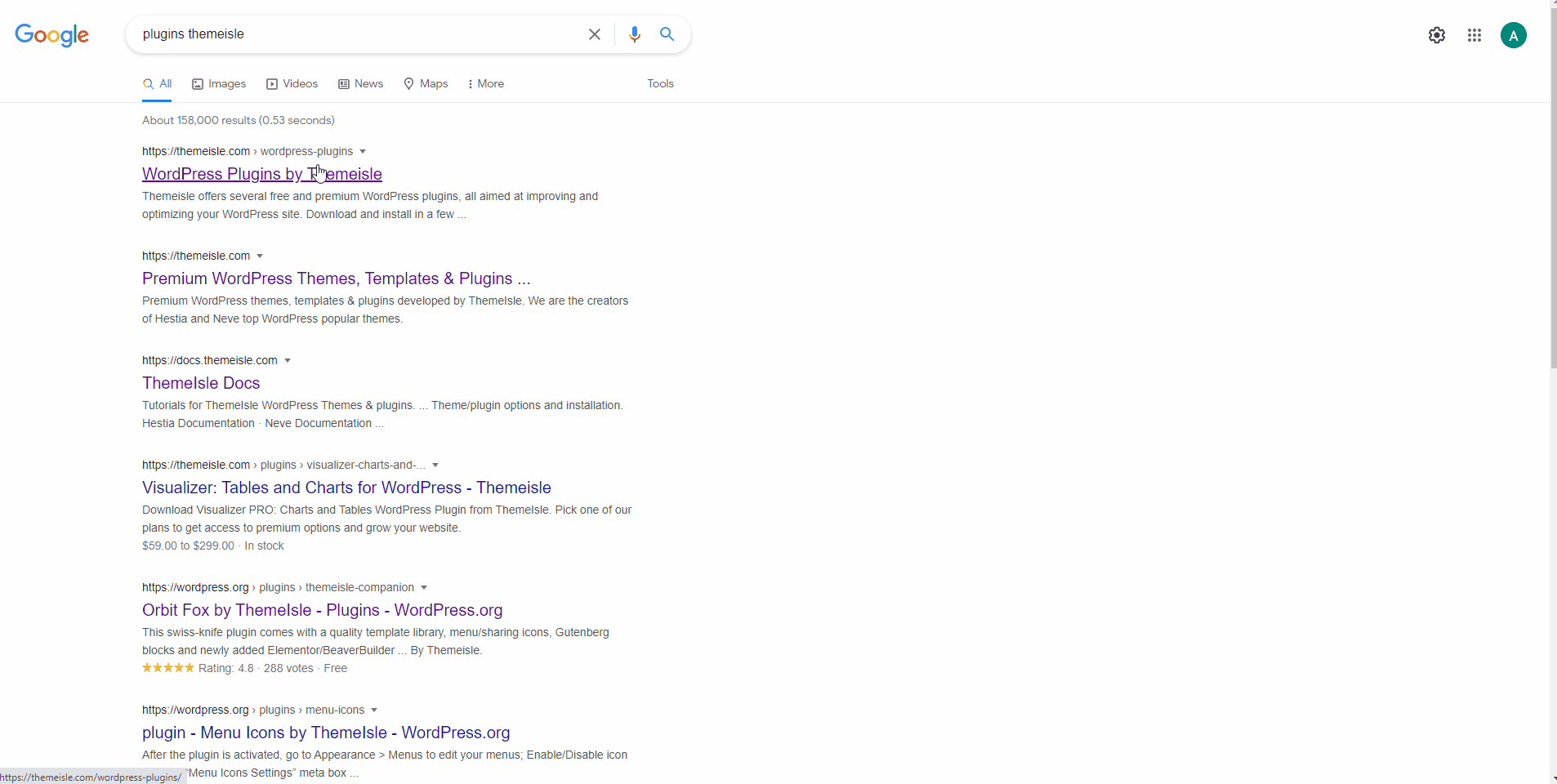Expand the More search options menu
This screenshot has height=784, width=1557.
485,84
